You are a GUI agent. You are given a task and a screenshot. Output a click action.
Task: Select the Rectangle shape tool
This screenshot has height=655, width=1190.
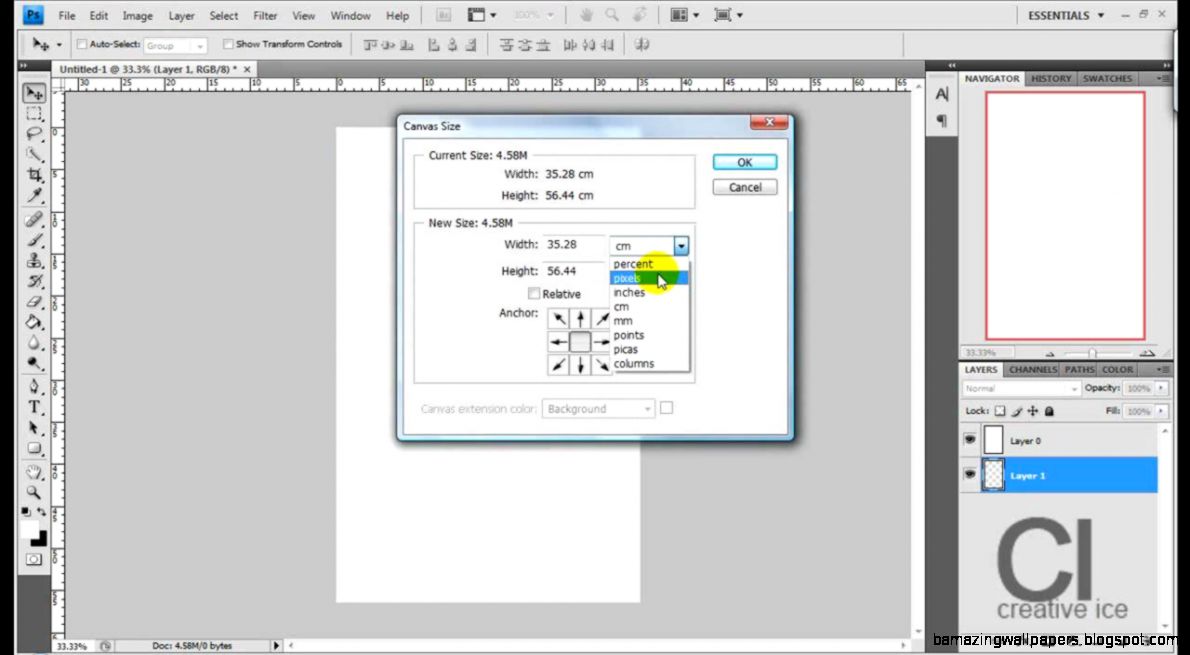[x=34, y=448]
